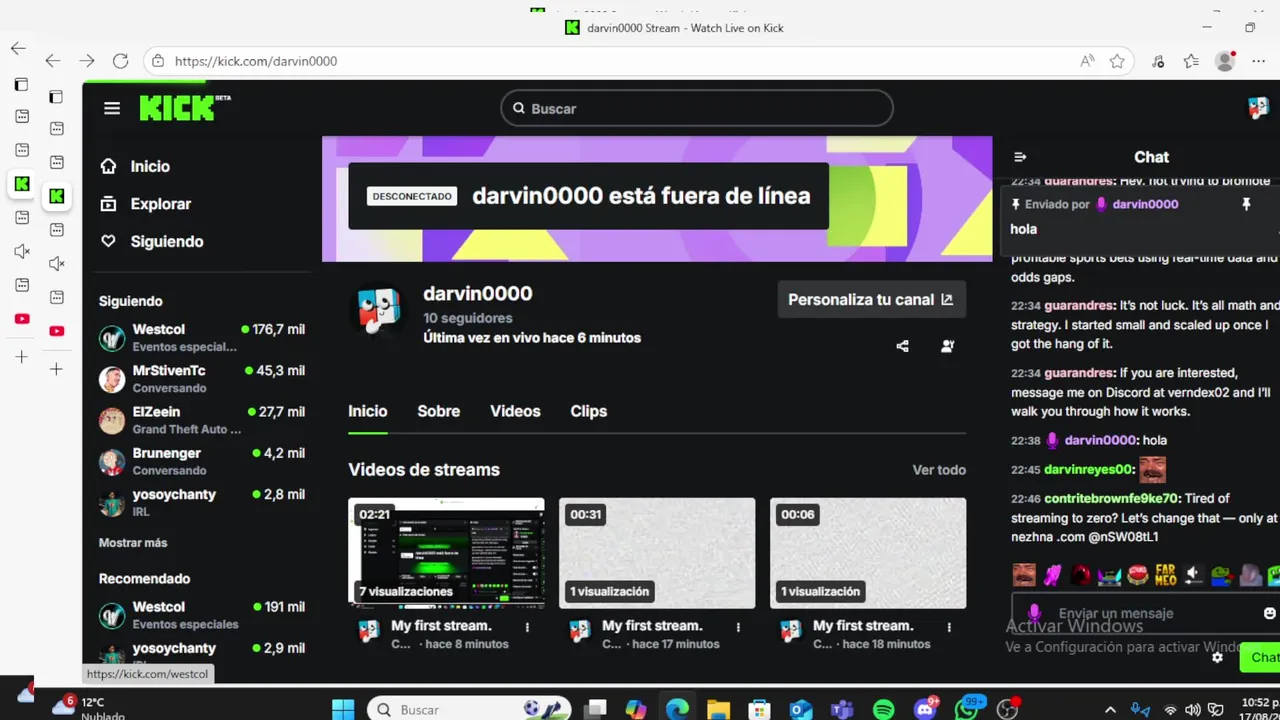
Task: Open profile avatar menu in Kick header
Action: pos(1258,108)
